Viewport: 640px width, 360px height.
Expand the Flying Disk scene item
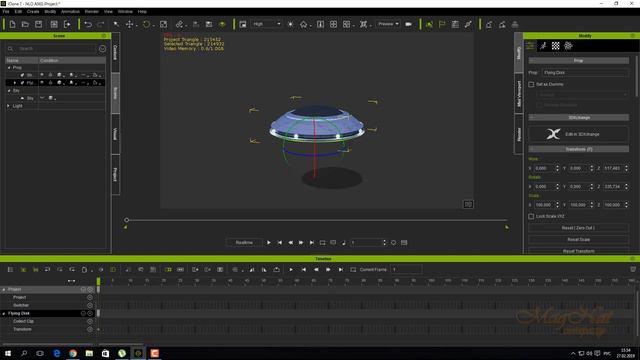15,83
